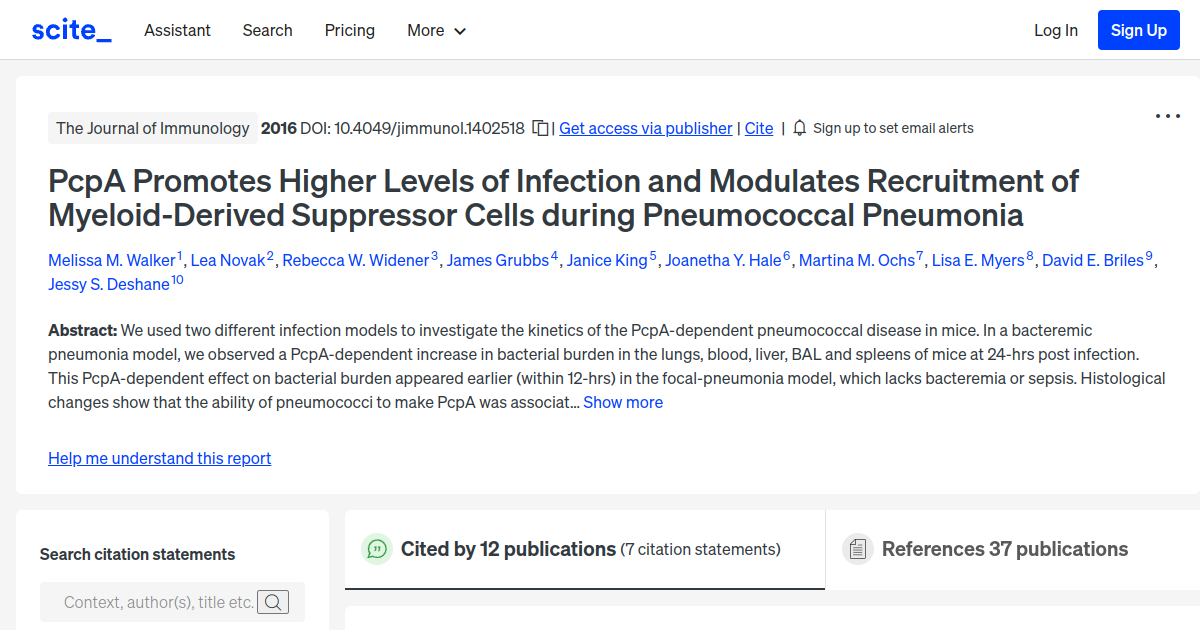Click the scite logo
This screenshot has height=630, width=1200.
(x=70, y=29)
